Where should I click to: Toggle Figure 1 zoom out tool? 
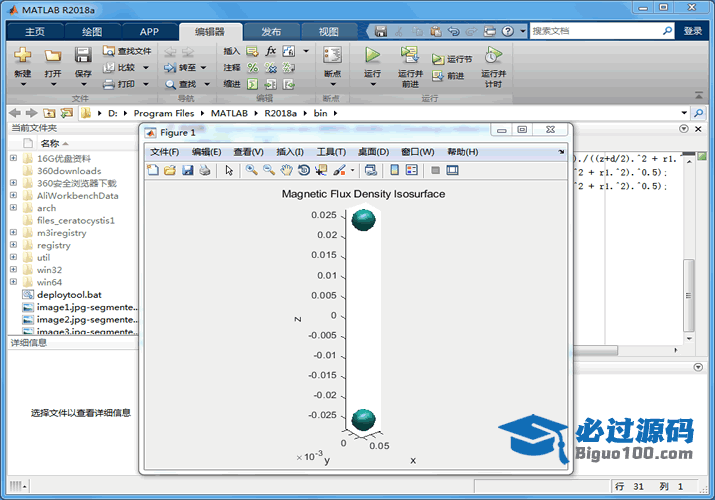[x=269, y=170]
